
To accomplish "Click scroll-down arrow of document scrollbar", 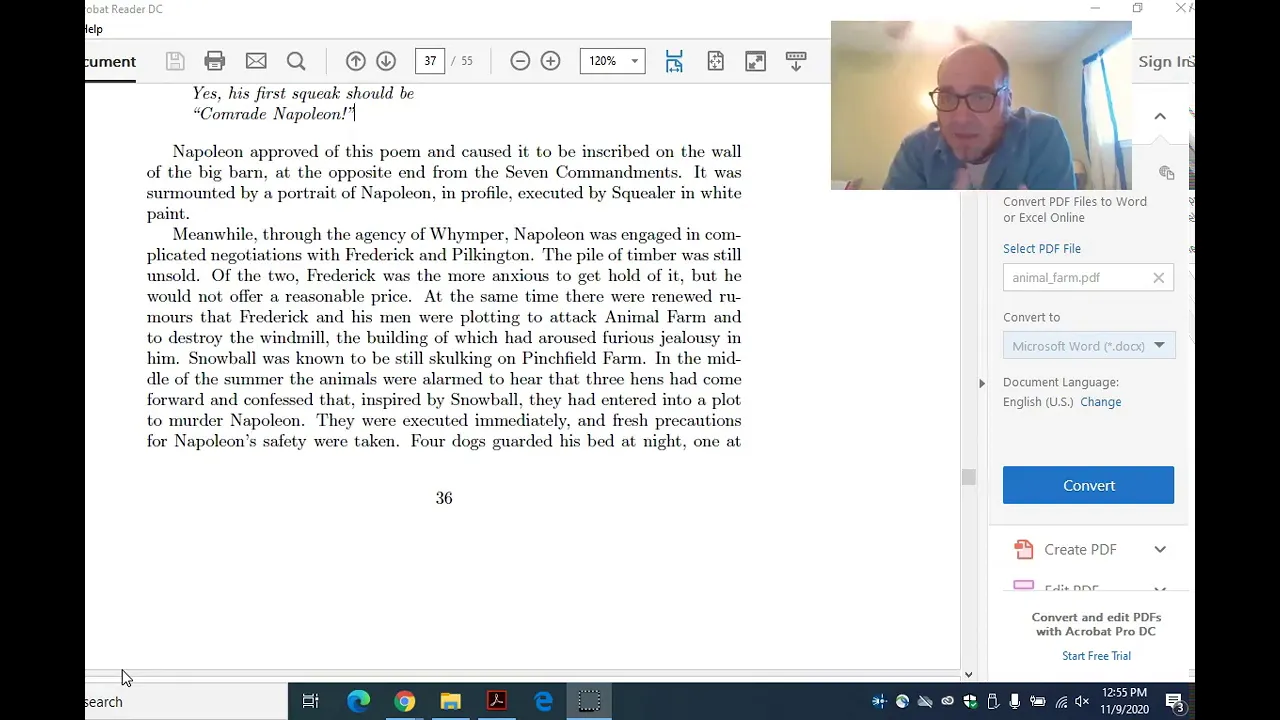I will [x=968, y=675].
